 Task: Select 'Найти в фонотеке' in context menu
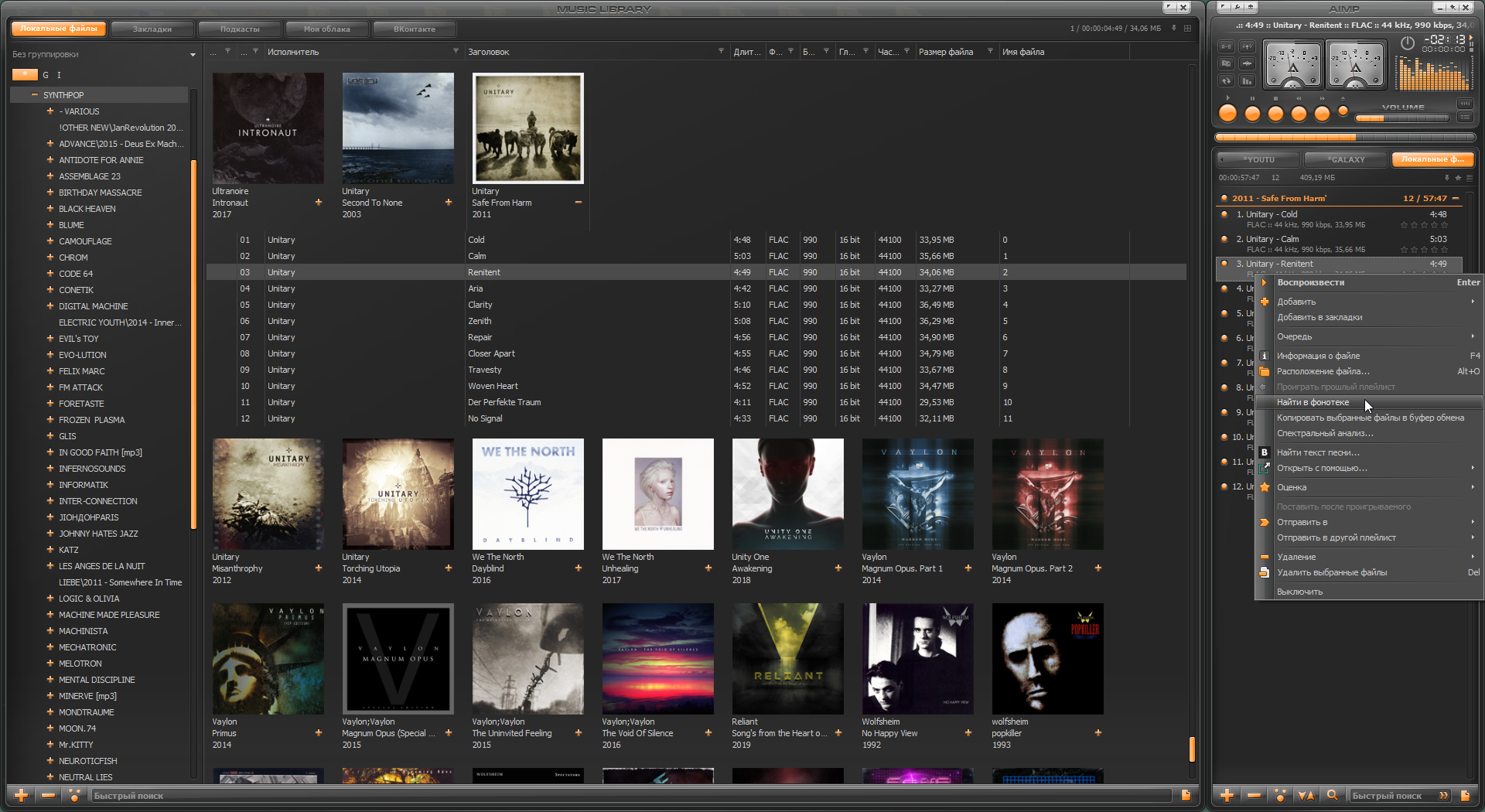click(1369, 402)
